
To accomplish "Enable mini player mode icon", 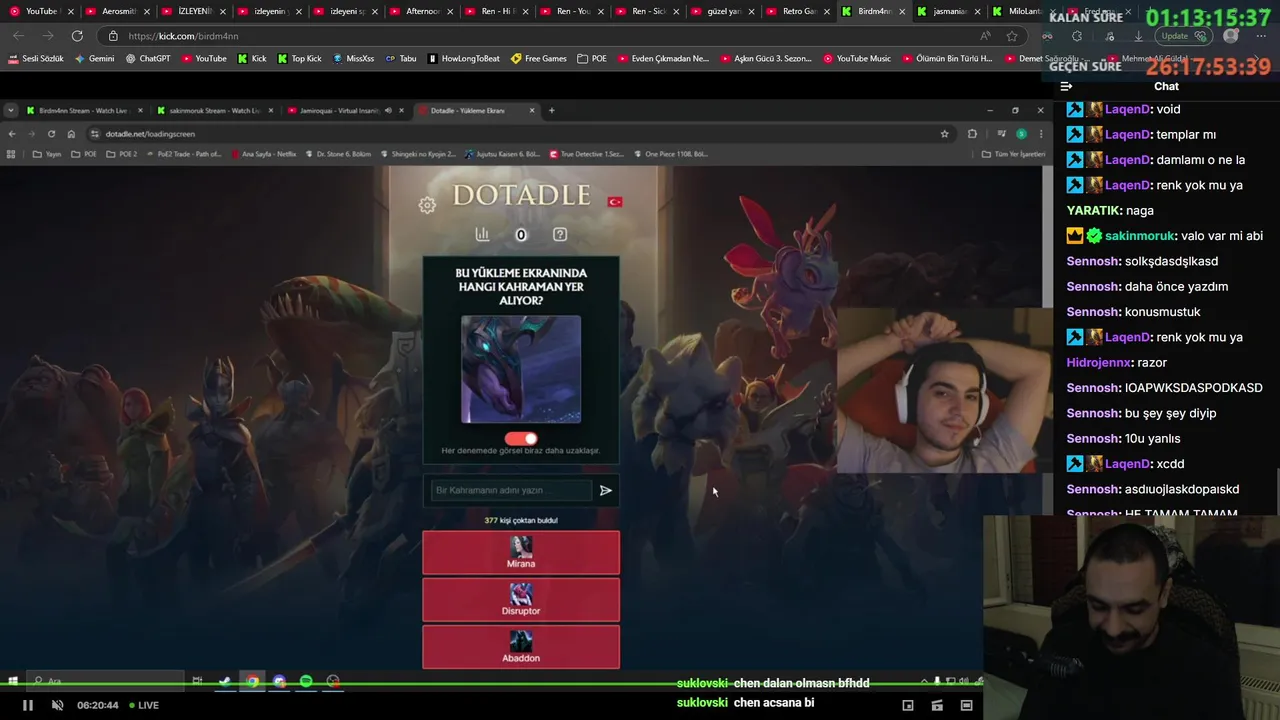I will point(908,705).
